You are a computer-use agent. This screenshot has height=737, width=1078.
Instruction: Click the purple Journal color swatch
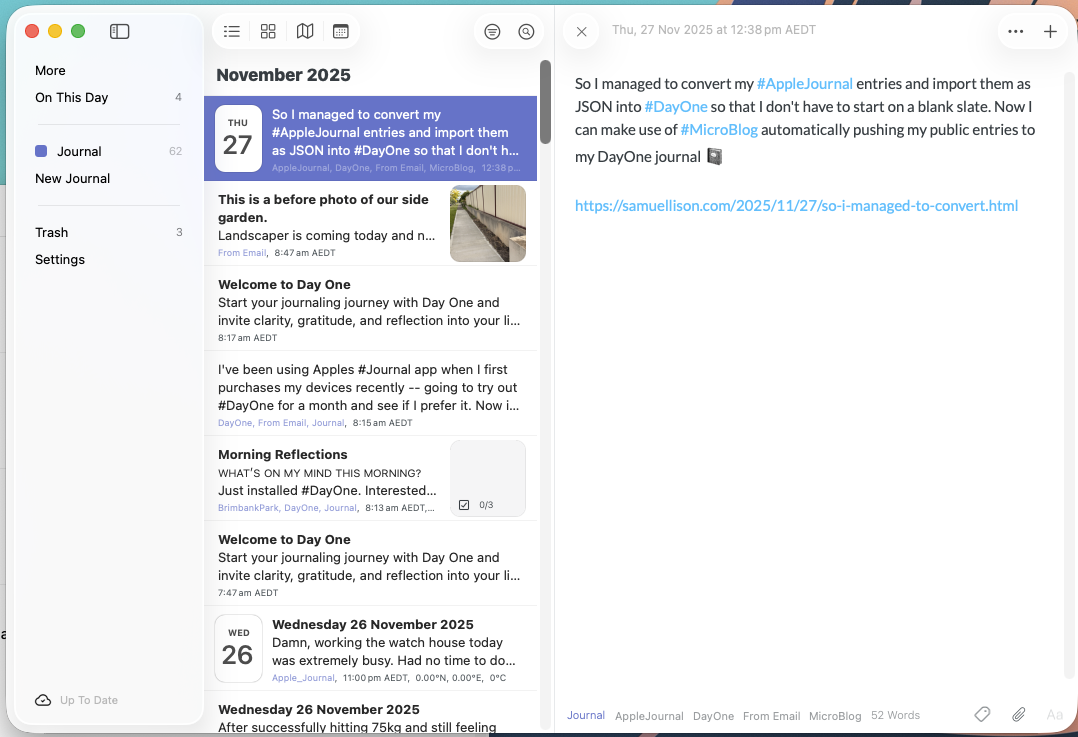click(x=41, y=152)
